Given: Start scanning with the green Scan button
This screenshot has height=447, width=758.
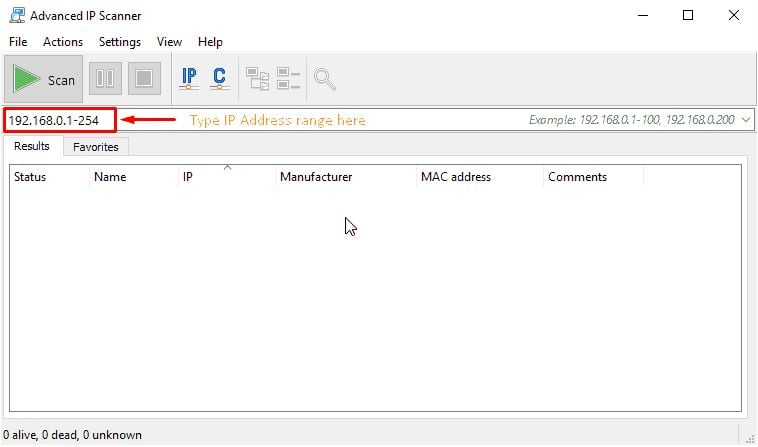Looking at the screenshot, I should 44,80.
